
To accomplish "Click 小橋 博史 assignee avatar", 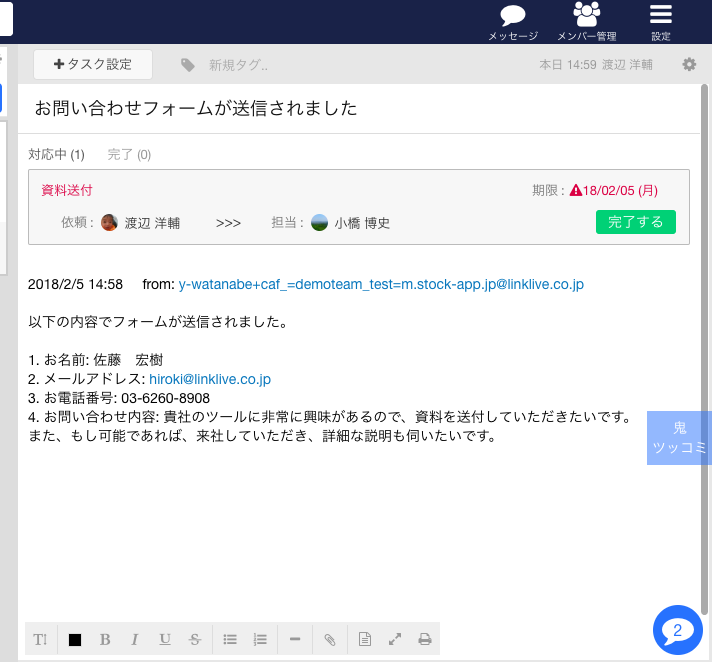I will tap(319, 222).
